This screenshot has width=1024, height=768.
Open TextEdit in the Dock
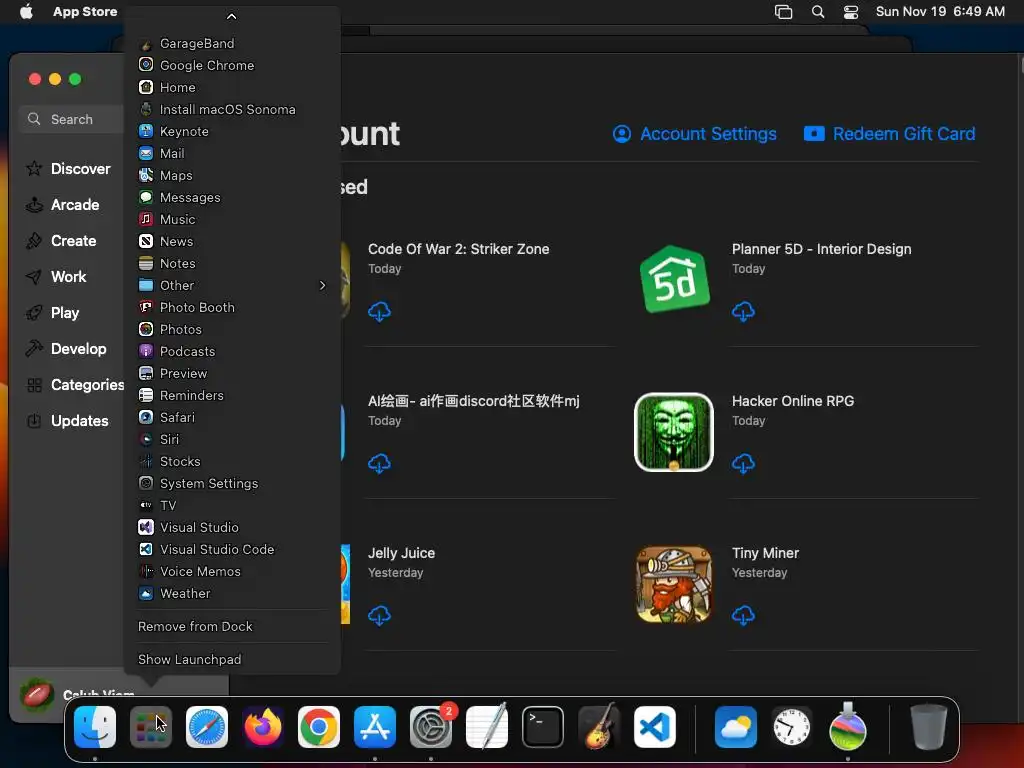coord(487,727)
